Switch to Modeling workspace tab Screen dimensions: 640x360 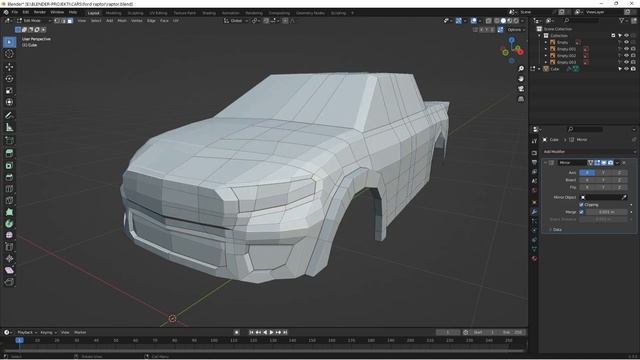point(113,13)
